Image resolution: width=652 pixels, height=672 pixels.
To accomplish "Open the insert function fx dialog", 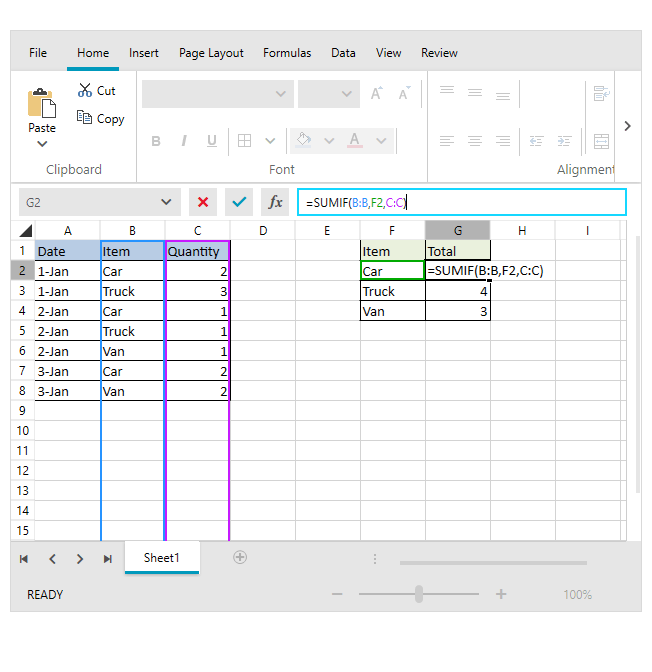I will pyautogui.click(x=275, y=202).
